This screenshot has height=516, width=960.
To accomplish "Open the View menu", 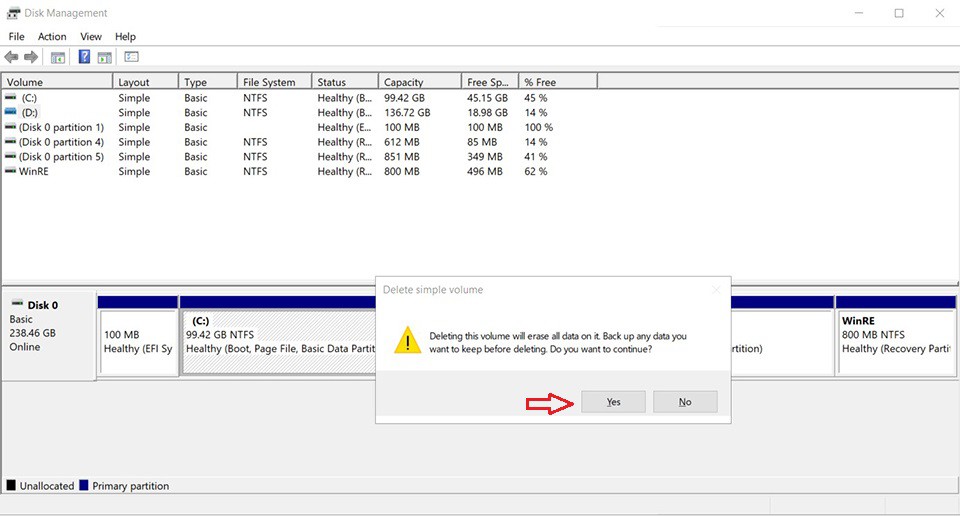I will click(91, 37).
